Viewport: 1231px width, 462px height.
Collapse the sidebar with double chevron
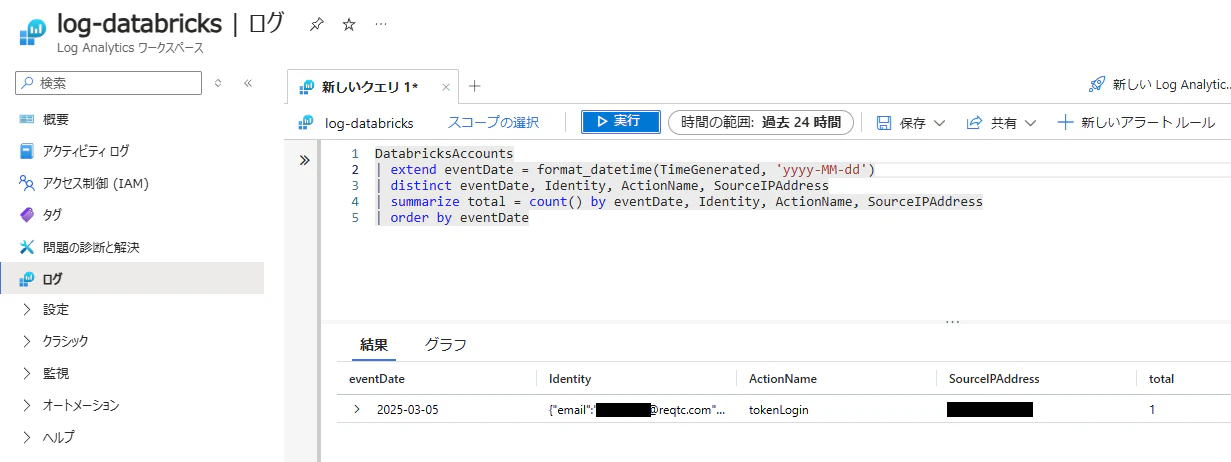coord(248,83)
